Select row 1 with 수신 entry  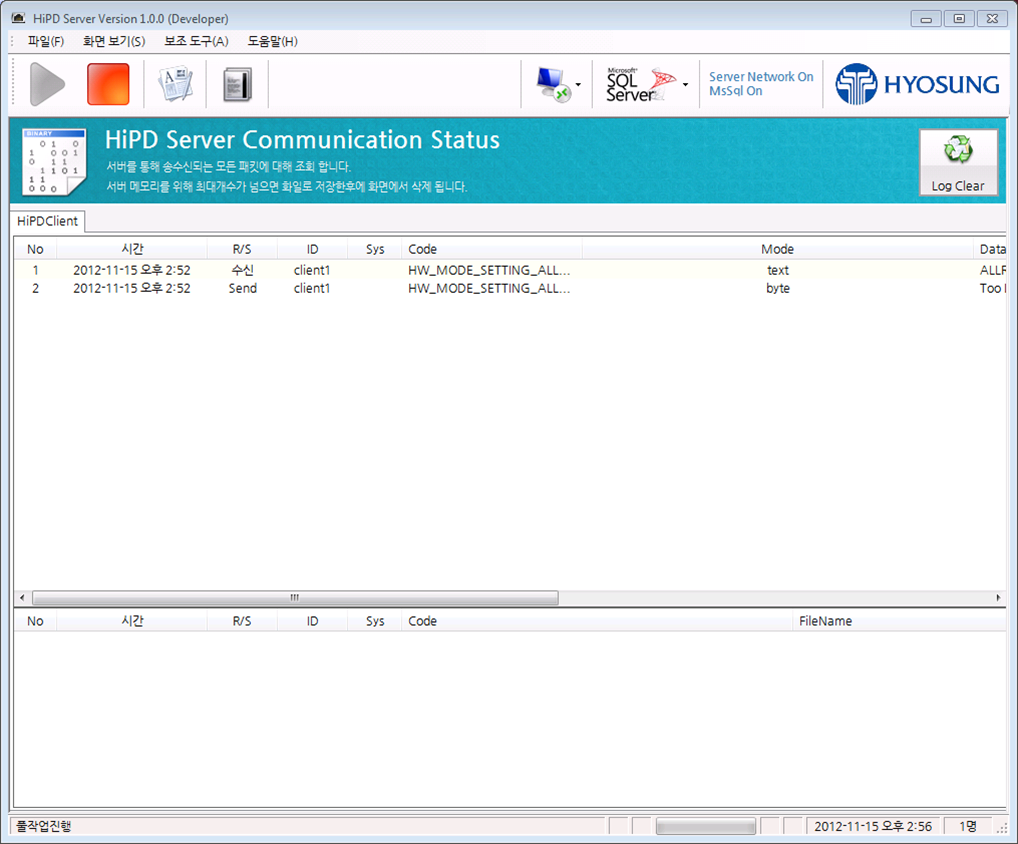tap(510, 270)
